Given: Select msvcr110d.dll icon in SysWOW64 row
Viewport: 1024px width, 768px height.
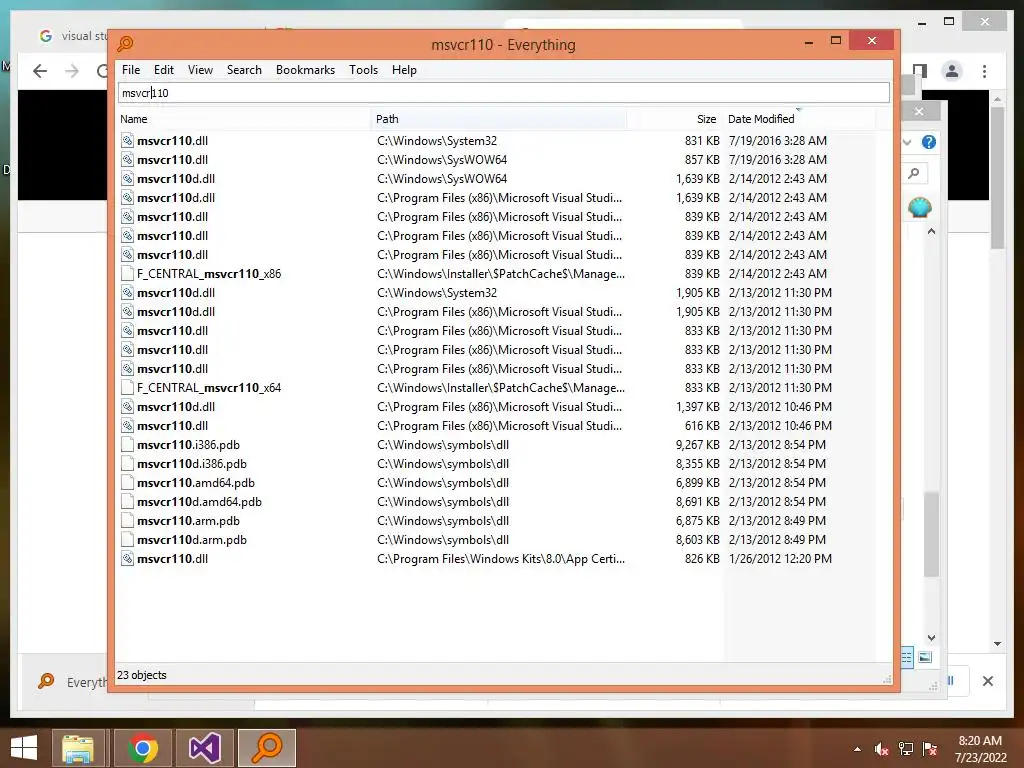Looking at the screenshot, I should tap(127, 178).
